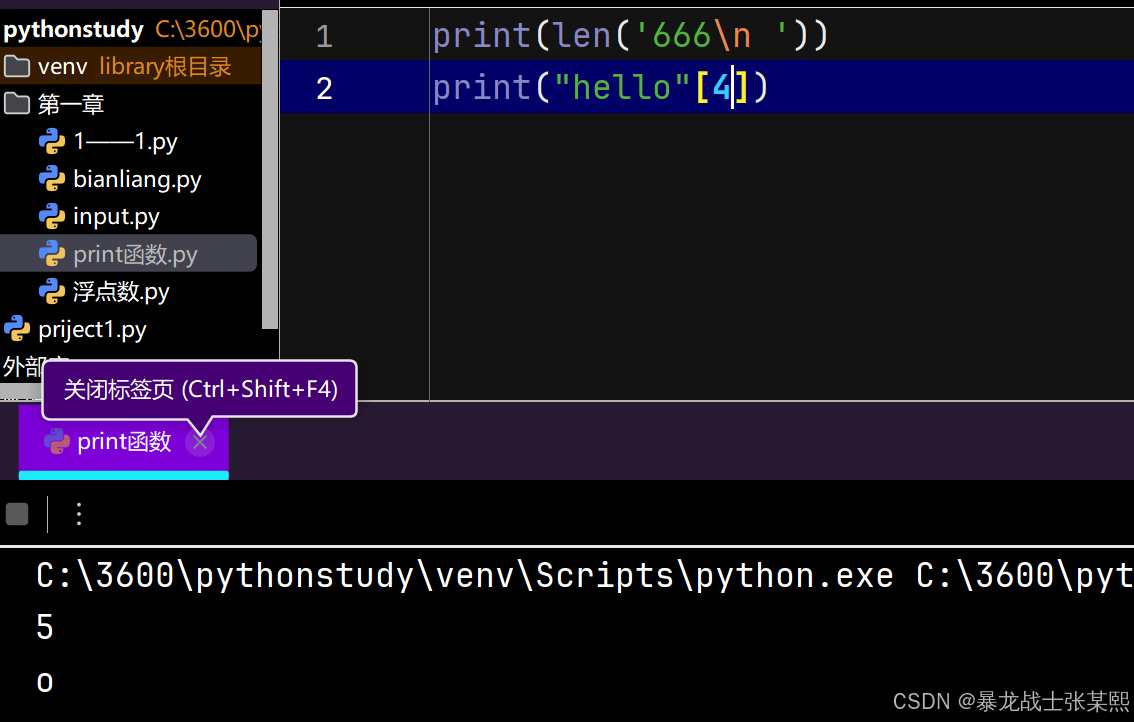
Task: Click the Python icon beside bianliang.py
Action: [52, 178]
